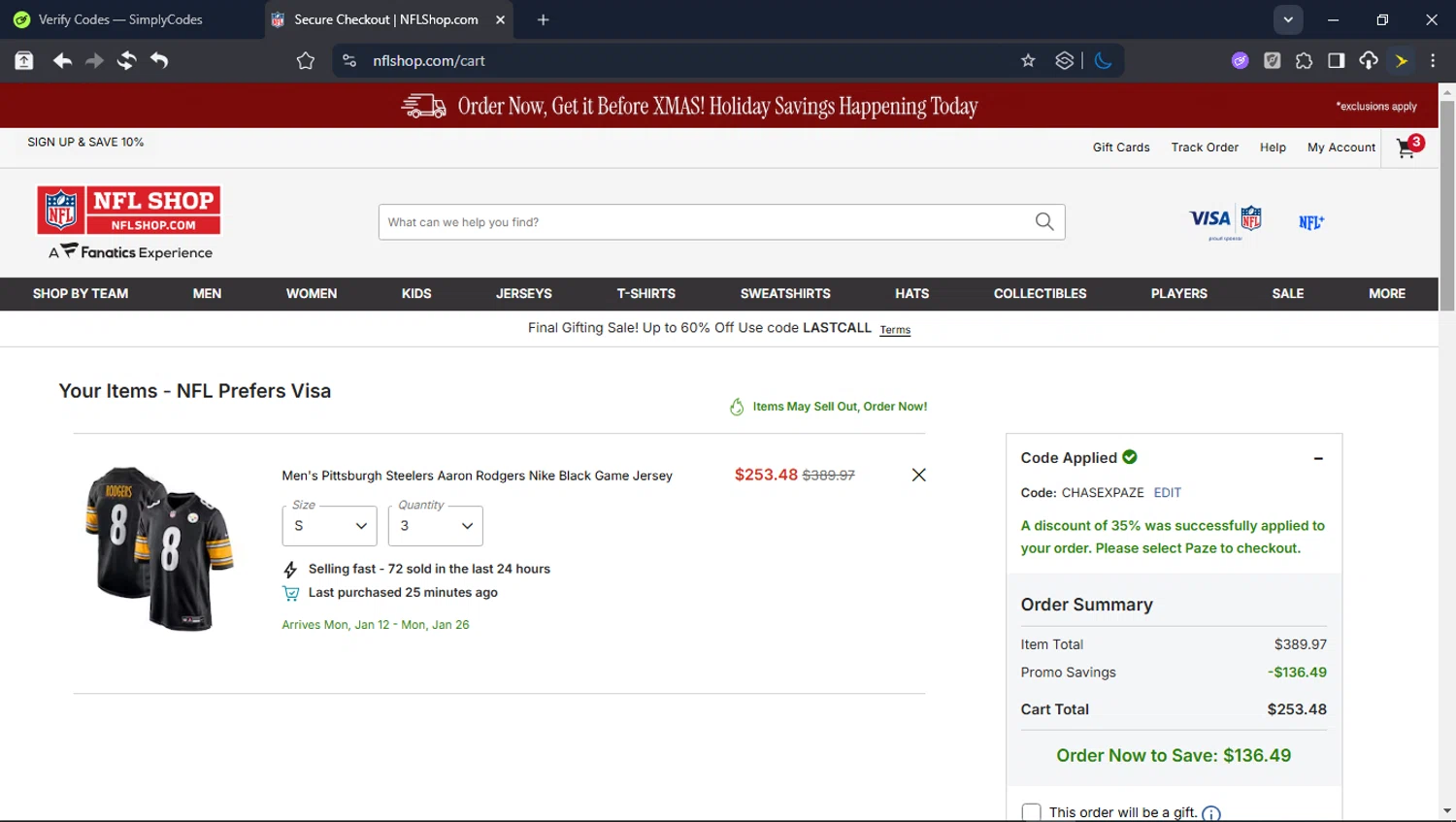Click the favorites star outline icon
Screen dimensions: 1456x822
[306, 60]
